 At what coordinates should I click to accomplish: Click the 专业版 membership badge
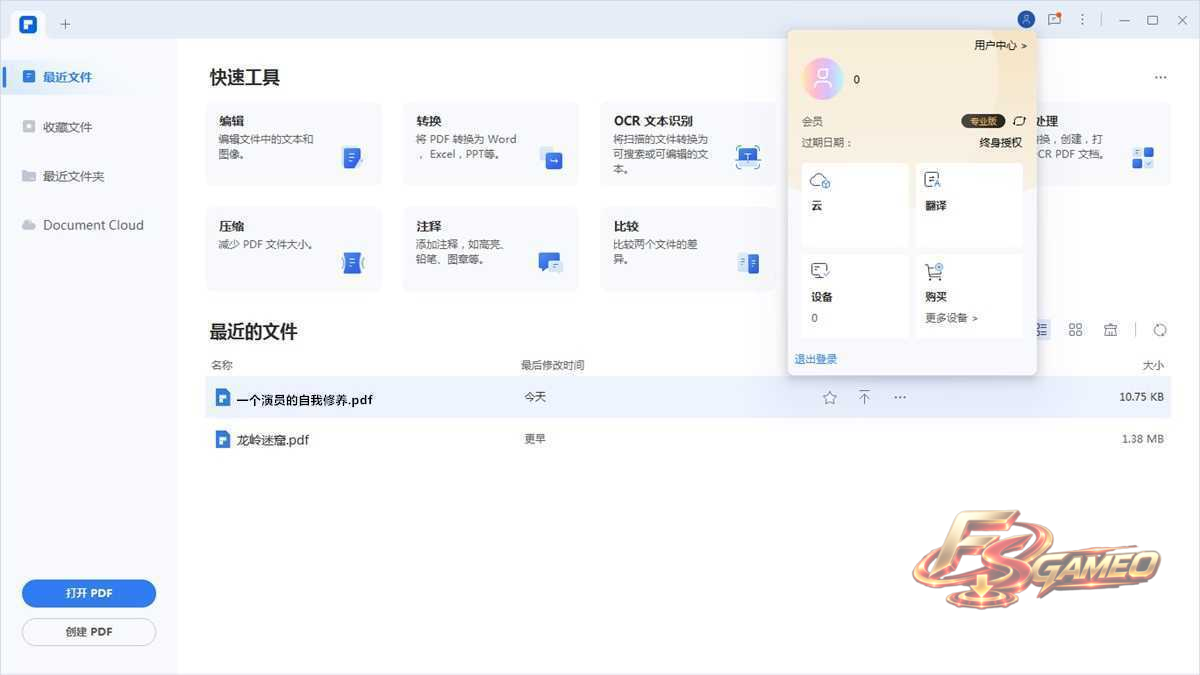click(983, 121)
